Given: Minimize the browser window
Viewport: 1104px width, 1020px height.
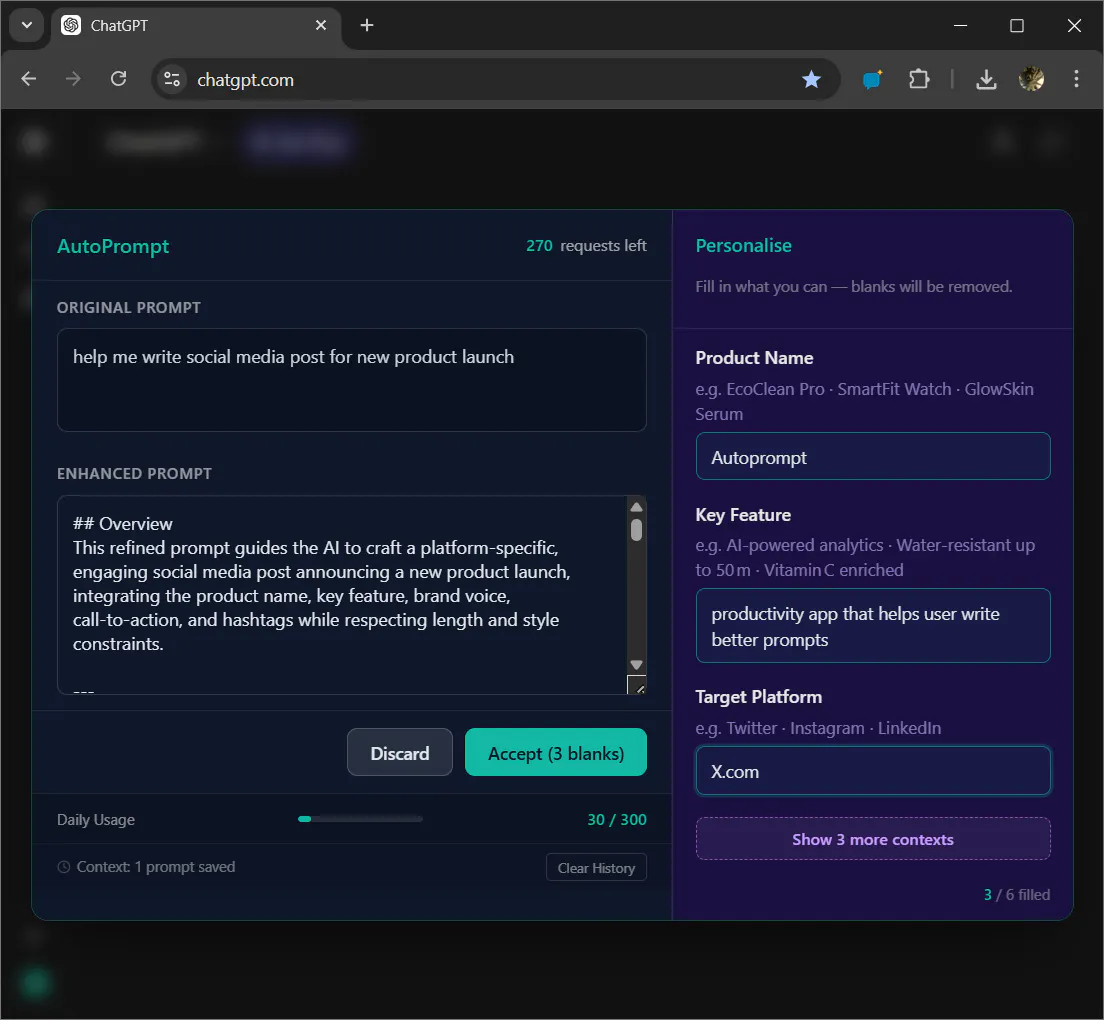Looking at the screenshot, I should pos(960,25).
